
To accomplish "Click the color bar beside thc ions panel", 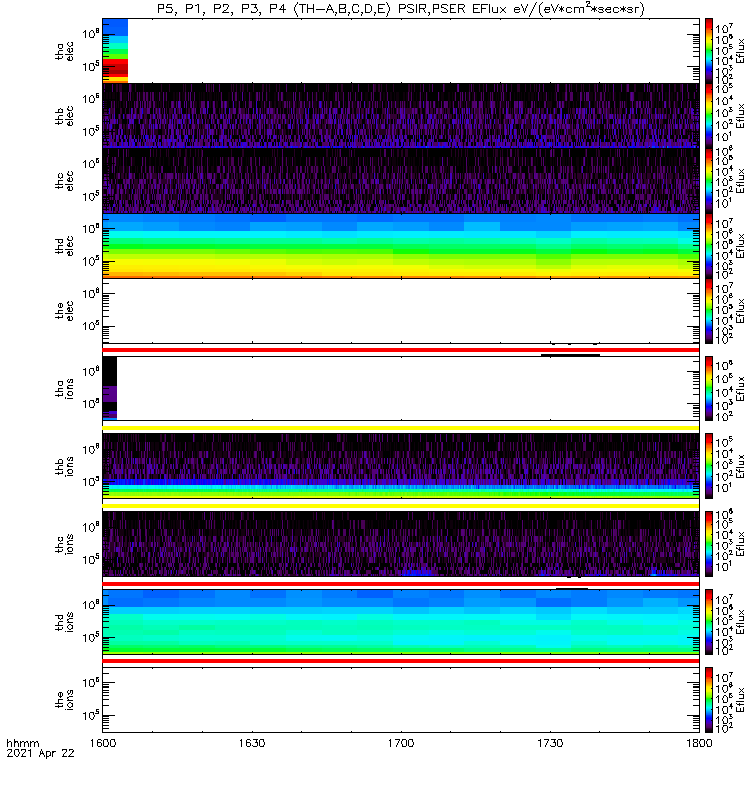I will tap(709, 544).
